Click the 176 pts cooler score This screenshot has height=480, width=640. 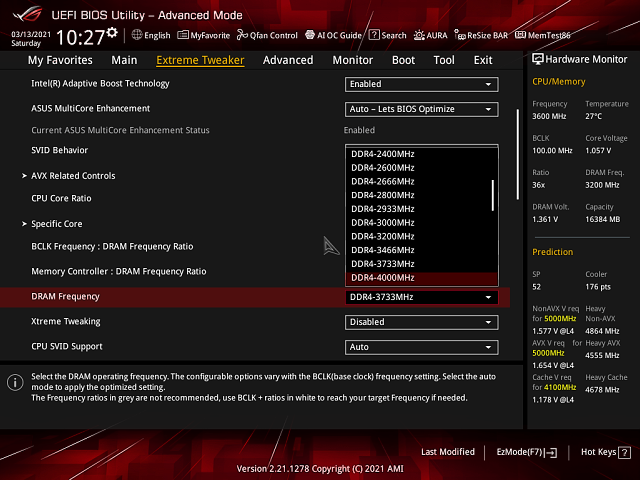[x=598, y=287]
